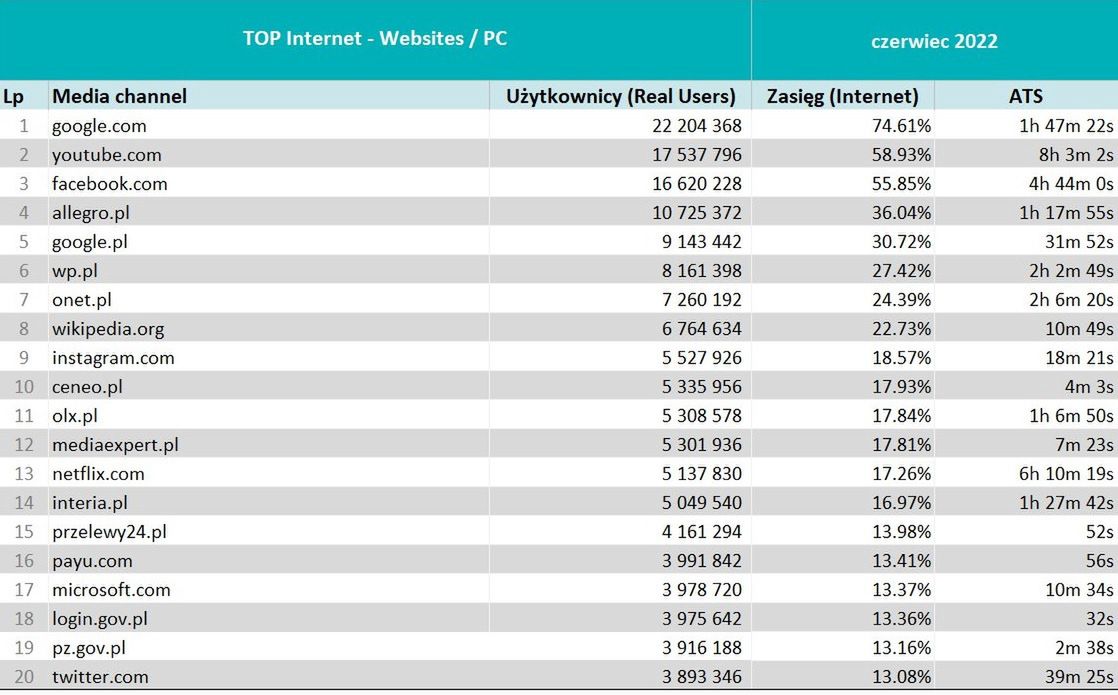Viewport: 1118px width, 695px height.
Task: Select the youtube.com row name
Action: (106, 155)
